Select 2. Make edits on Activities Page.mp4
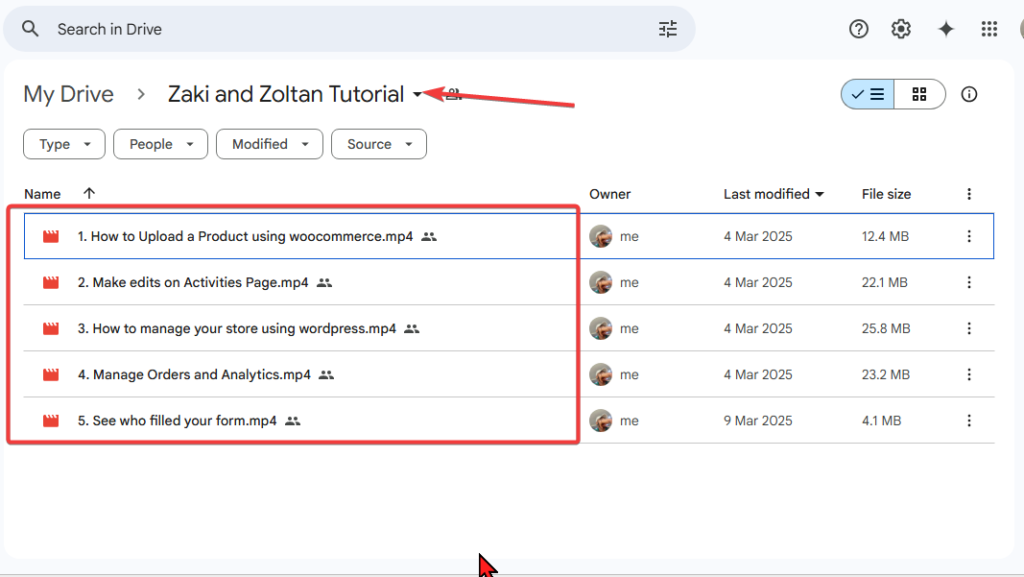This screenshot has width=1024, height=577. click(x=193, y=283)
